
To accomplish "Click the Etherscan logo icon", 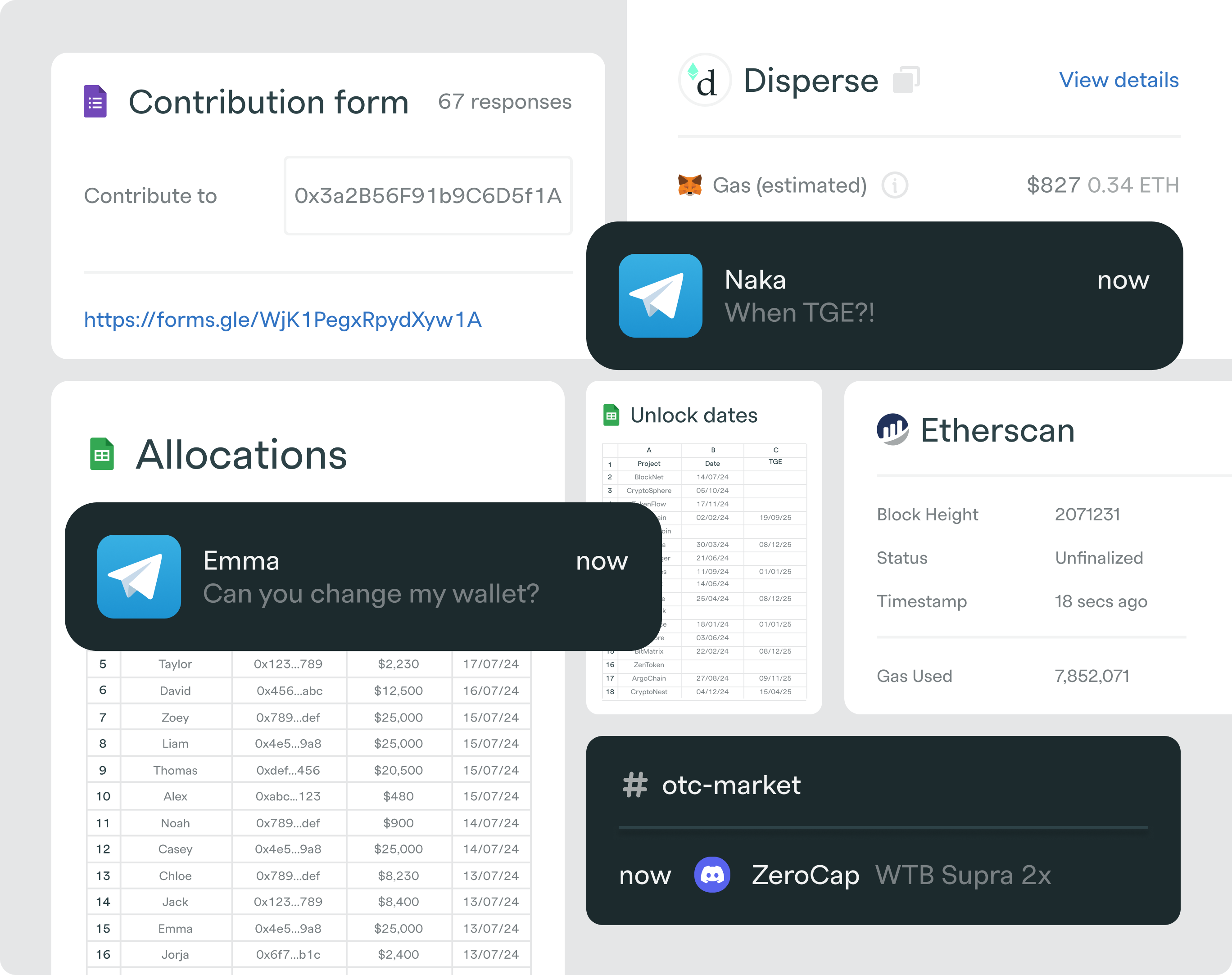I will pos(892,430).
